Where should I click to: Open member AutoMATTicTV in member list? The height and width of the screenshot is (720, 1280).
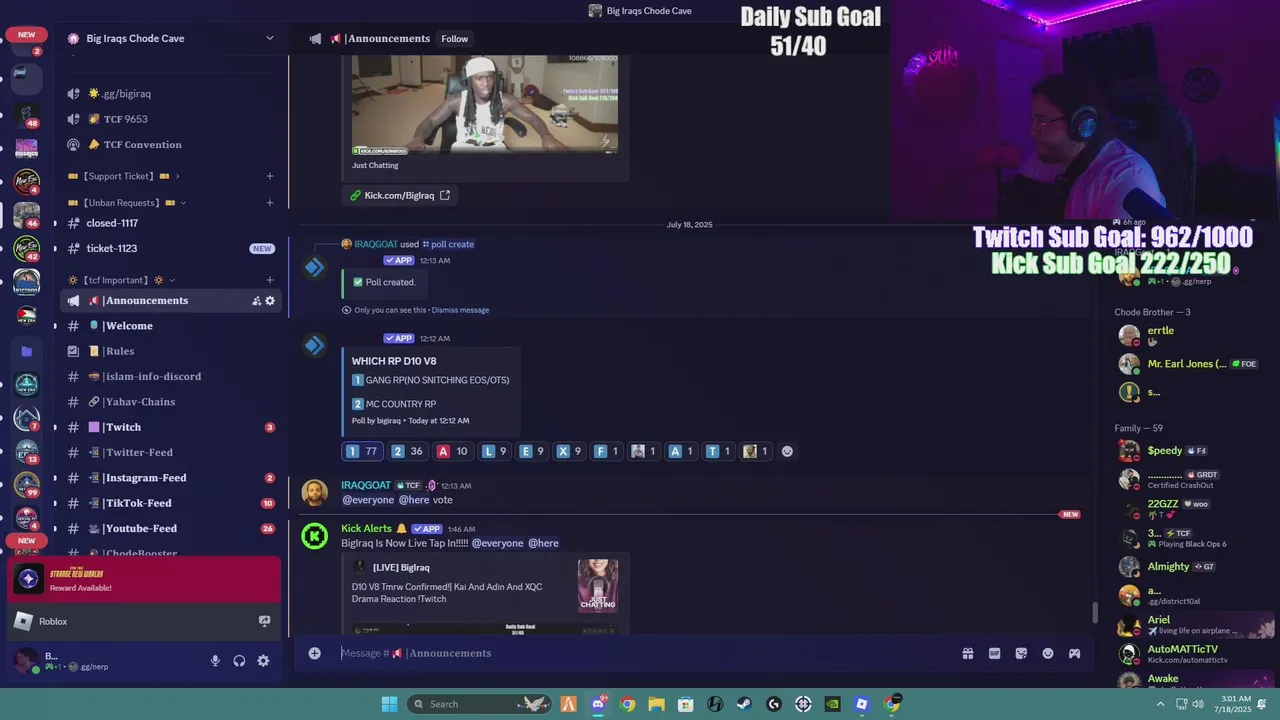[1182, 649]
